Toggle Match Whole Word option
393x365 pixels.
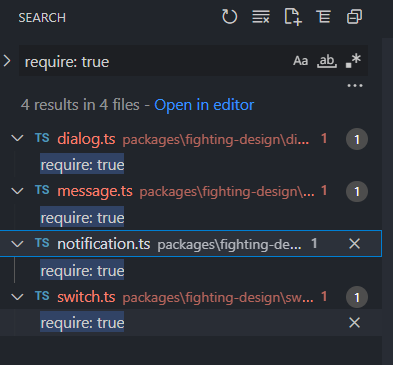[x=327, y=61]
